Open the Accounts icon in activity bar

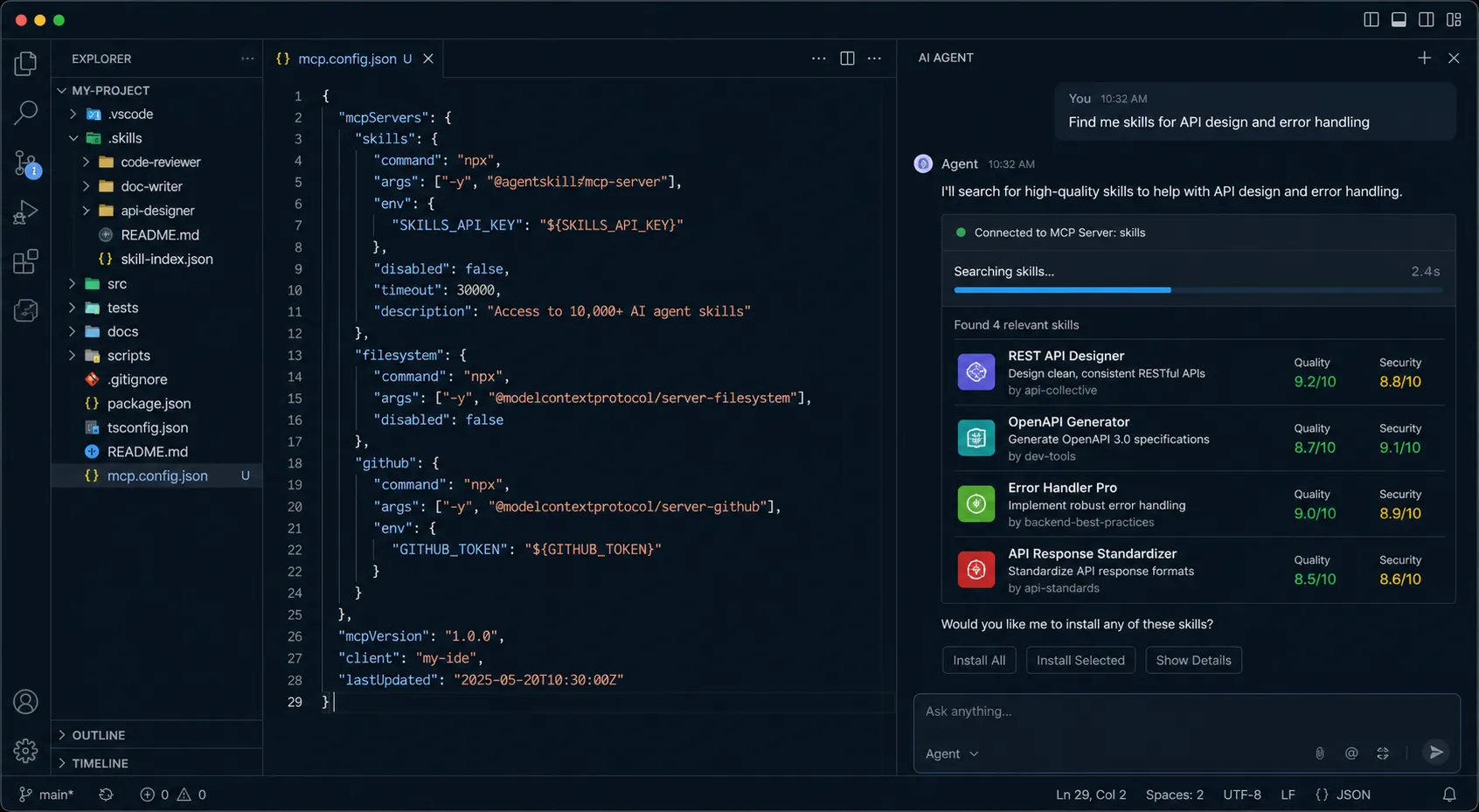26,701
